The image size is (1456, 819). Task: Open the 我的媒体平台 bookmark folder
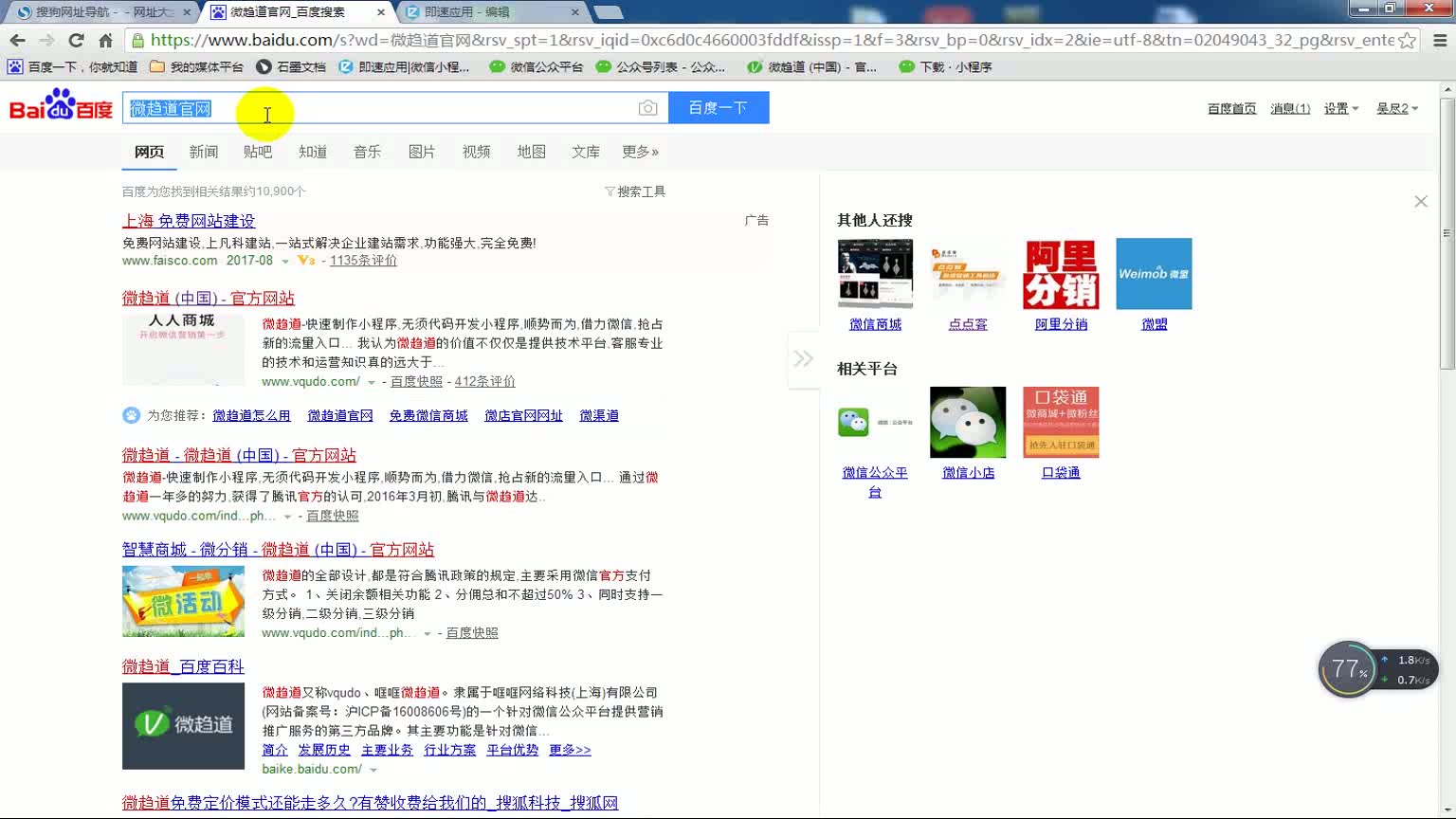pyautogui.click(x=197, y=66)
